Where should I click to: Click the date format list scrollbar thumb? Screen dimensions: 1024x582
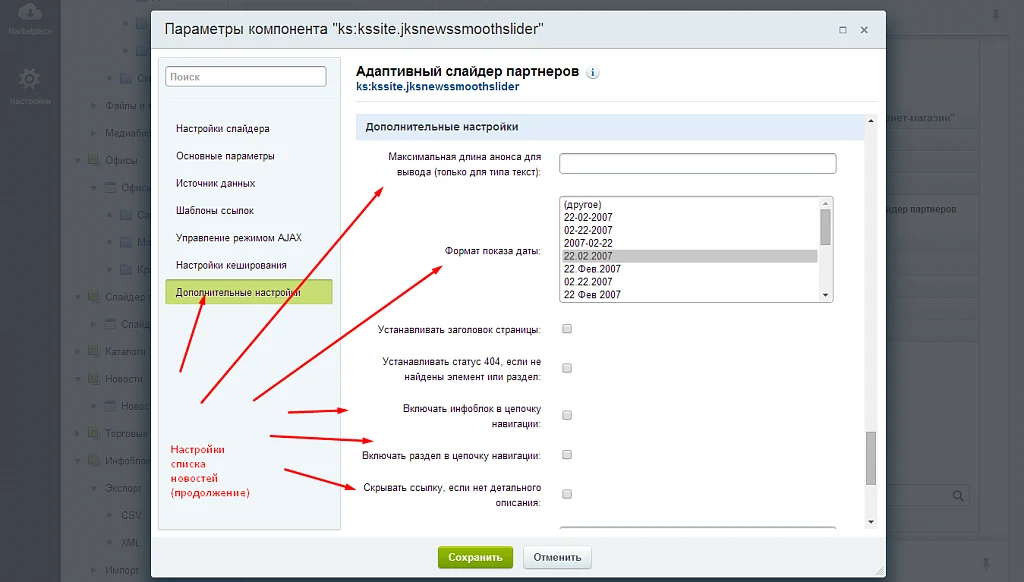[x=825, y=227]
